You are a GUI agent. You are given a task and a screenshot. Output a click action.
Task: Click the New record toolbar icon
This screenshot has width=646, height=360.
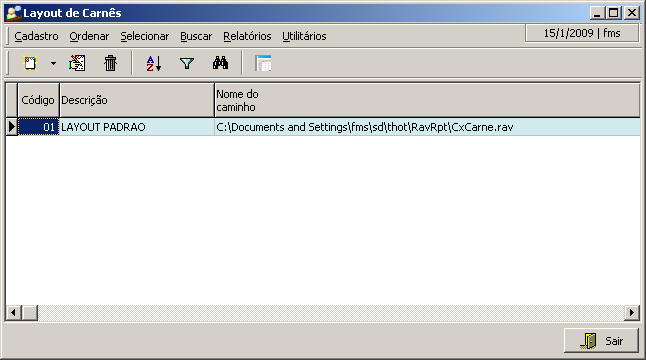click(x=30, y=63)
